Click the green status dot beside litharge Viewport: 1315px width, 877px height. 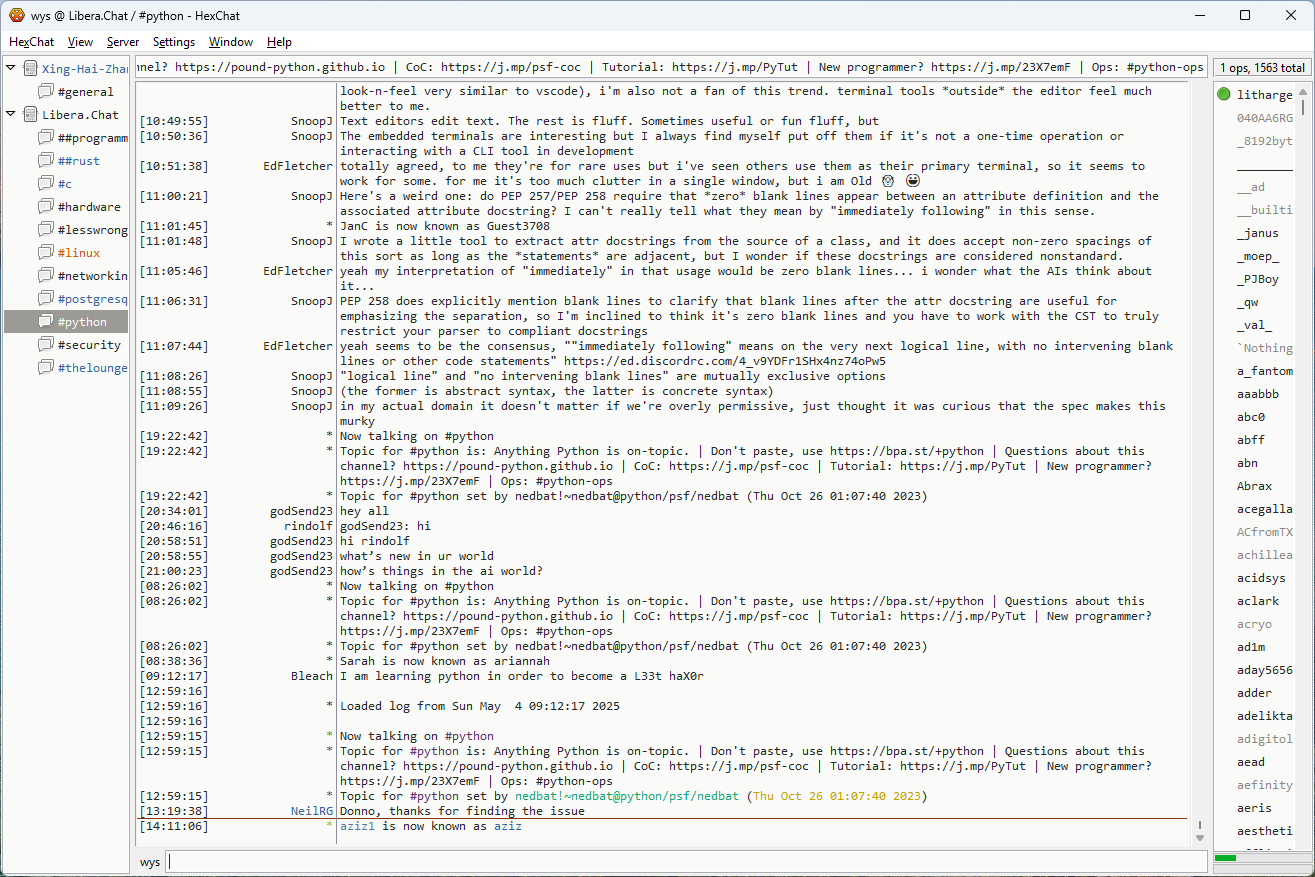(x=1224, y=95)
